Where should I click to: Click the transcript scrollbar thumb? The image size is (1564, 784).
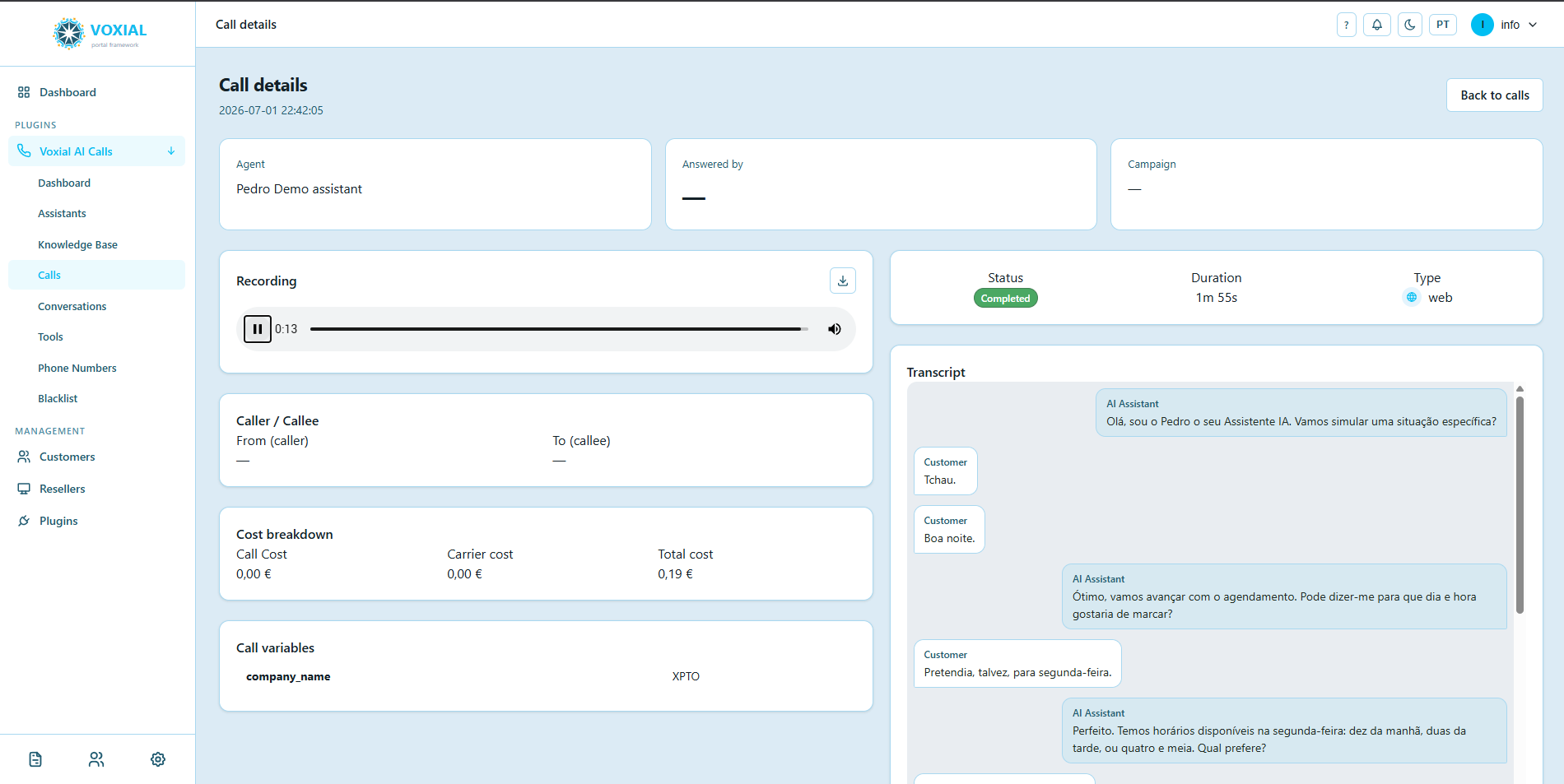point(1520,505)
